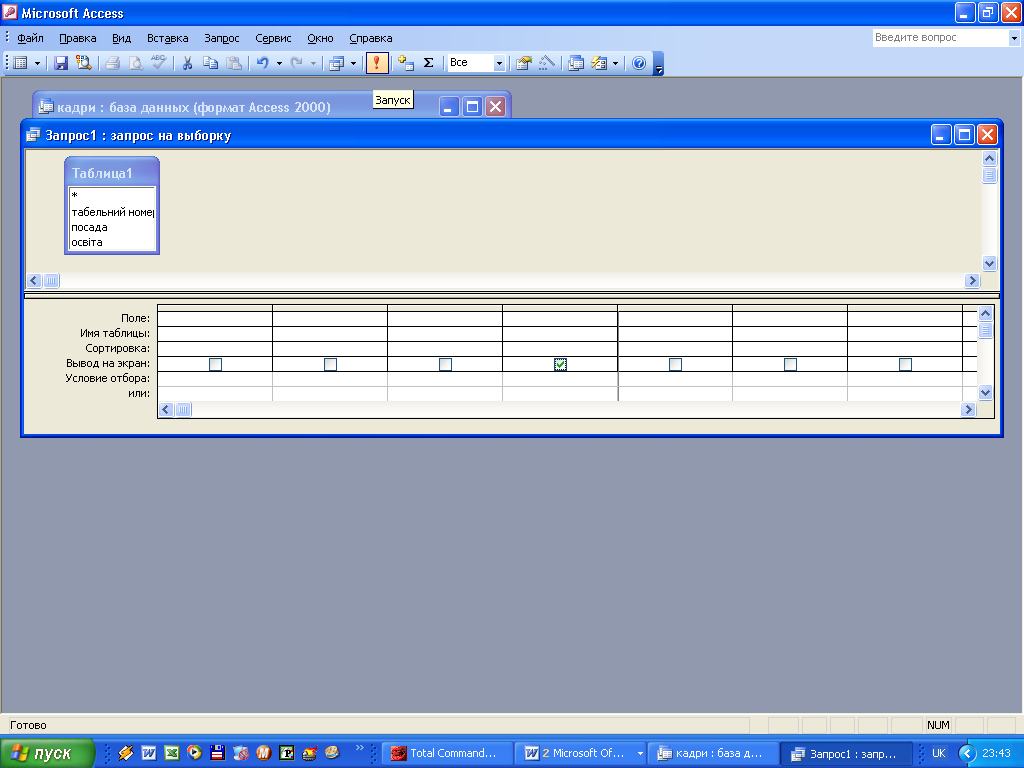Check Вывод на экран in sixth column
Image resolution: width=1024 pixels, height=768 pixels.
click(790, 364)
